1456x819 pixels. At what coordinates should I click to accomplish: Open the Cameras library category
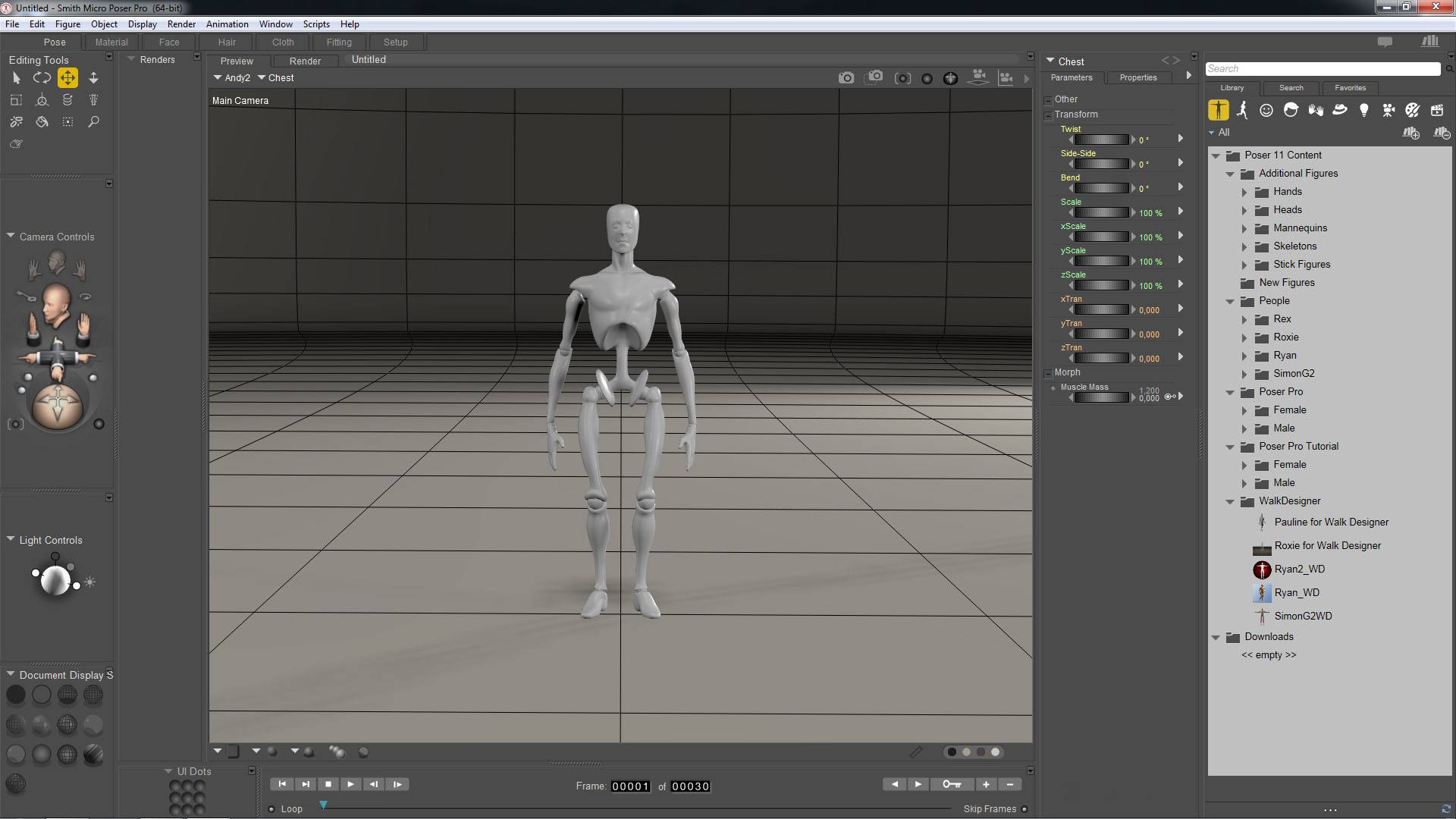click(1389, 110)
